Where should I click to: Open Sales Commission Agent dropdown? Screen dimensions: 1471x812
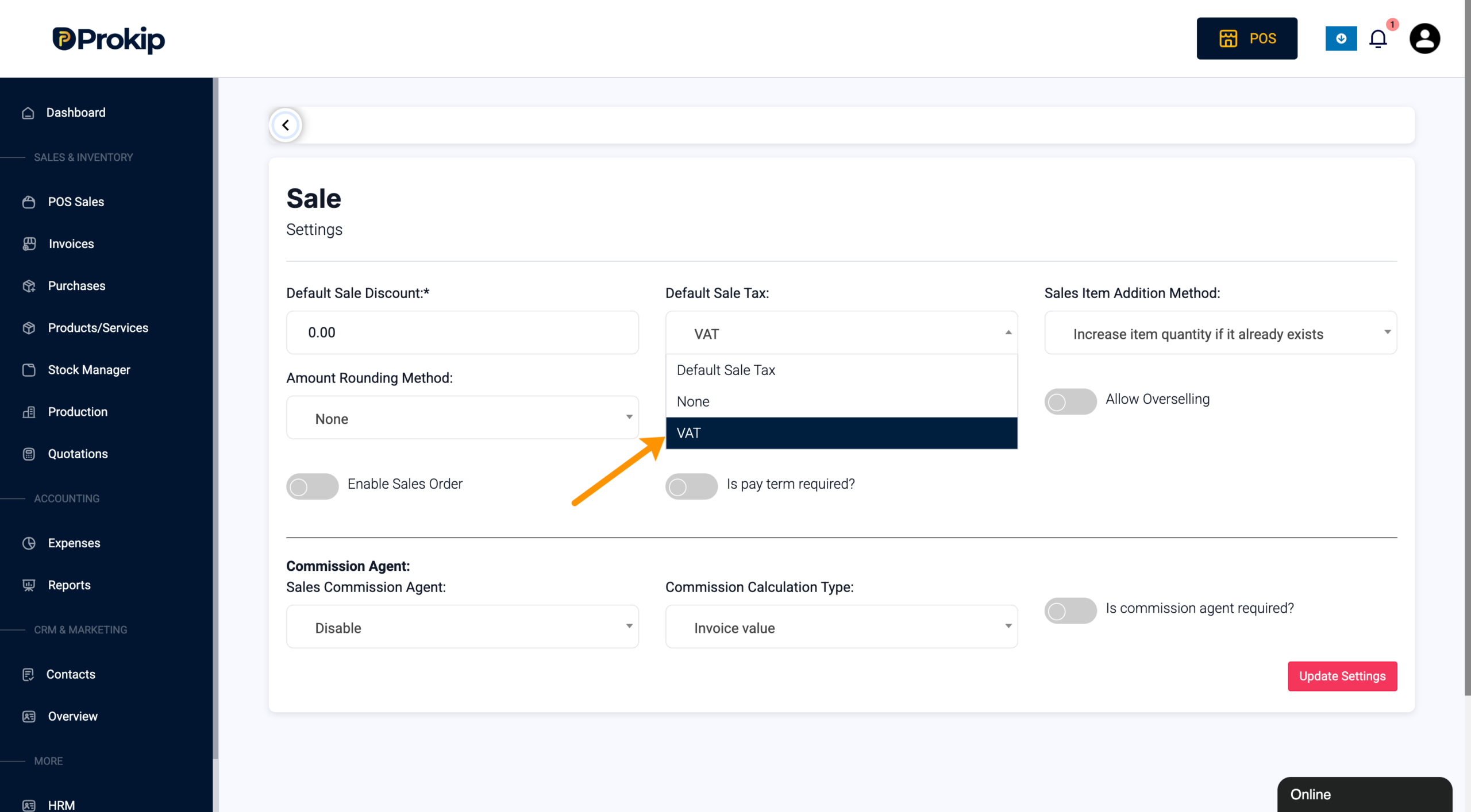tap(462, 627)
